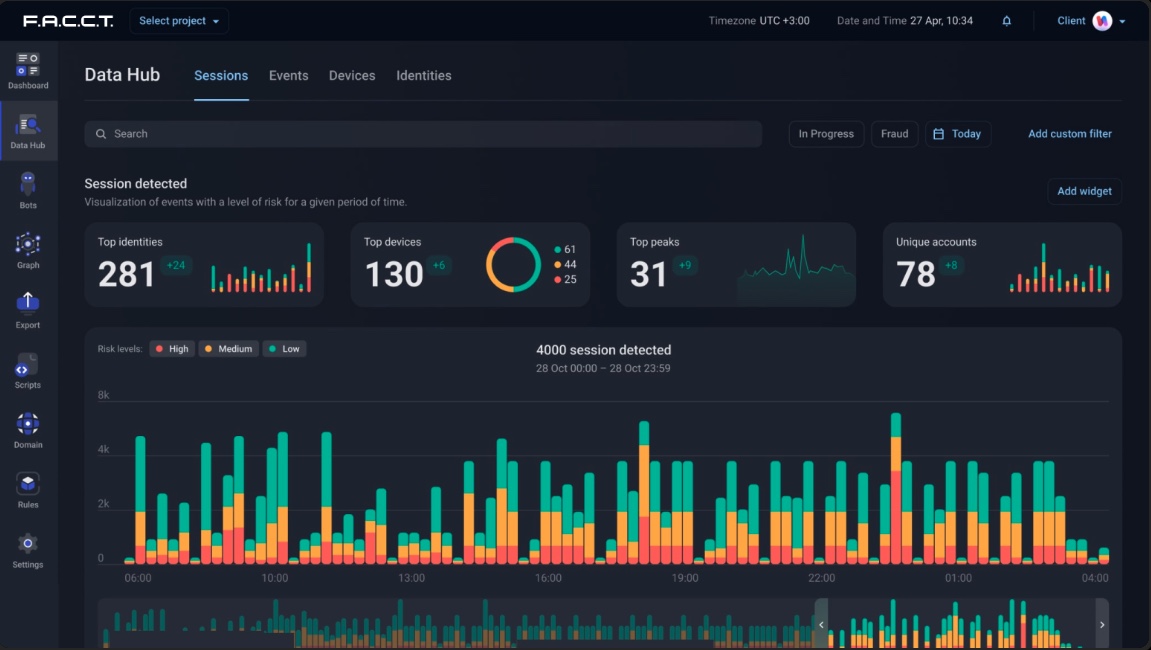
Task: Toggle the Medium risk level filter
Action: coord(227,349)
